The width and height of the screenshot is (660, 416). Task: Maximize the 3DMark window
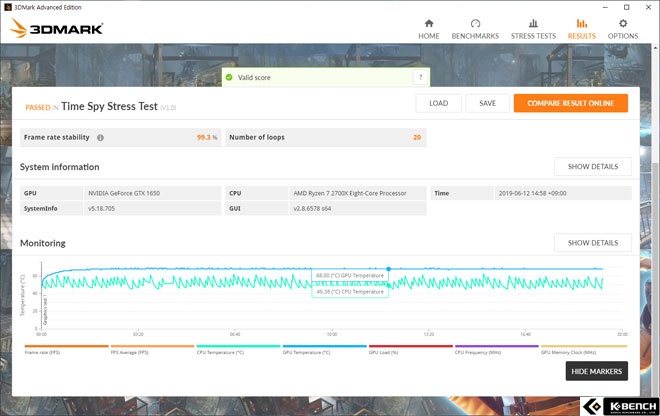click(x=626, y=7)
